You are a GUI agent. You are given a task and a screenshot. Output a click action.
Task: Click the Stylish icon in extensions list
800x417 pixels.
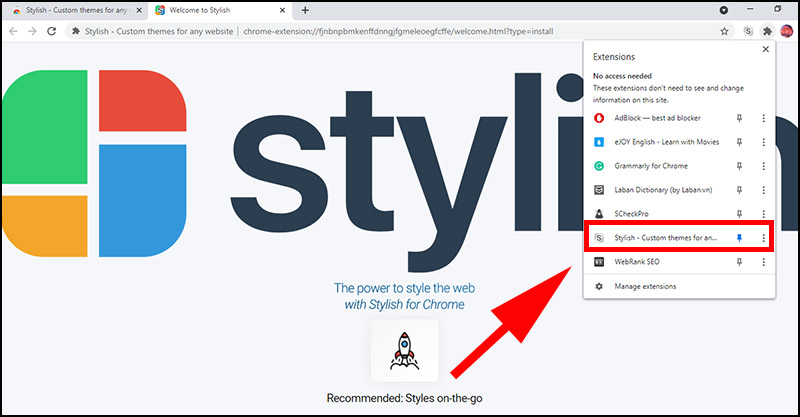pos(599,238)
